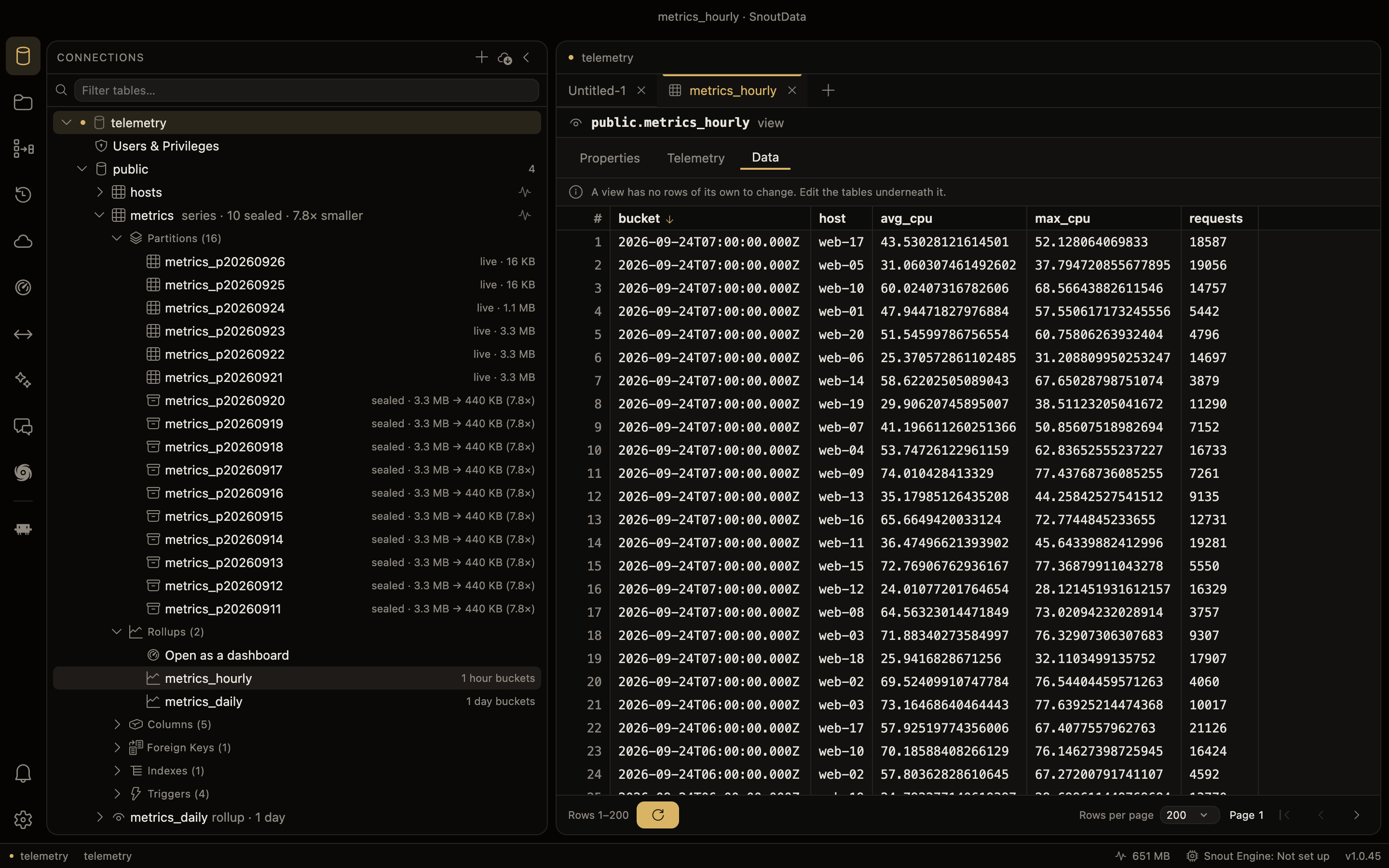
Task: Open the compare arrows sidebar icon
Action: click(x=23, y=334)
